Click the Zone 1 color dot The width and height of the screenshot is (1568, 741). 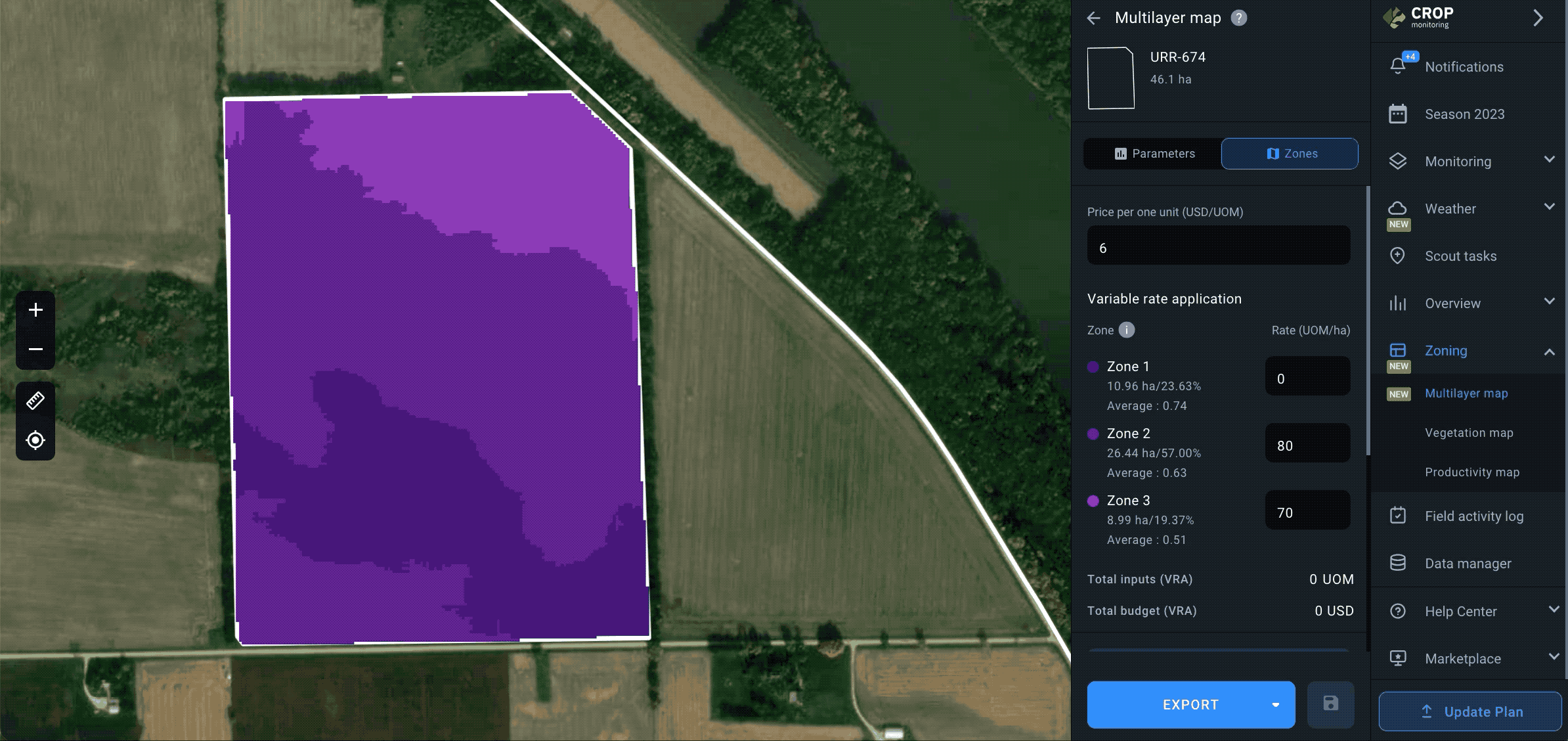1093,366
